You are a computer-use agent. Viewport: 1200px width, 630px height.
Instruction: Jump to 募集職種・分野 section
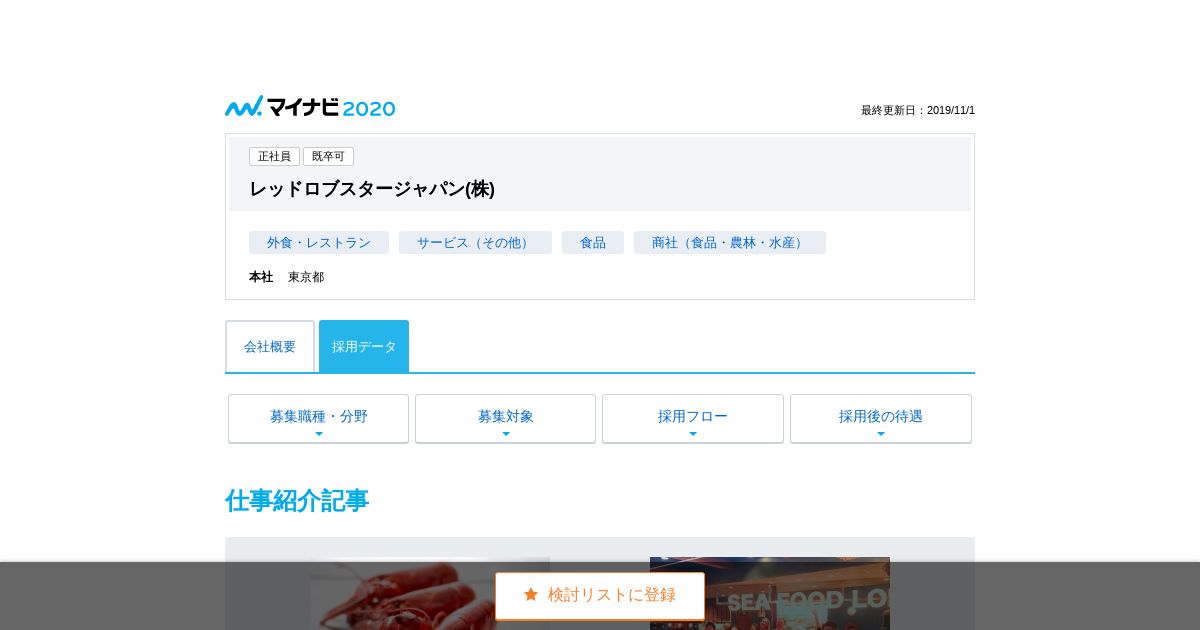click(x=318, y=418)
